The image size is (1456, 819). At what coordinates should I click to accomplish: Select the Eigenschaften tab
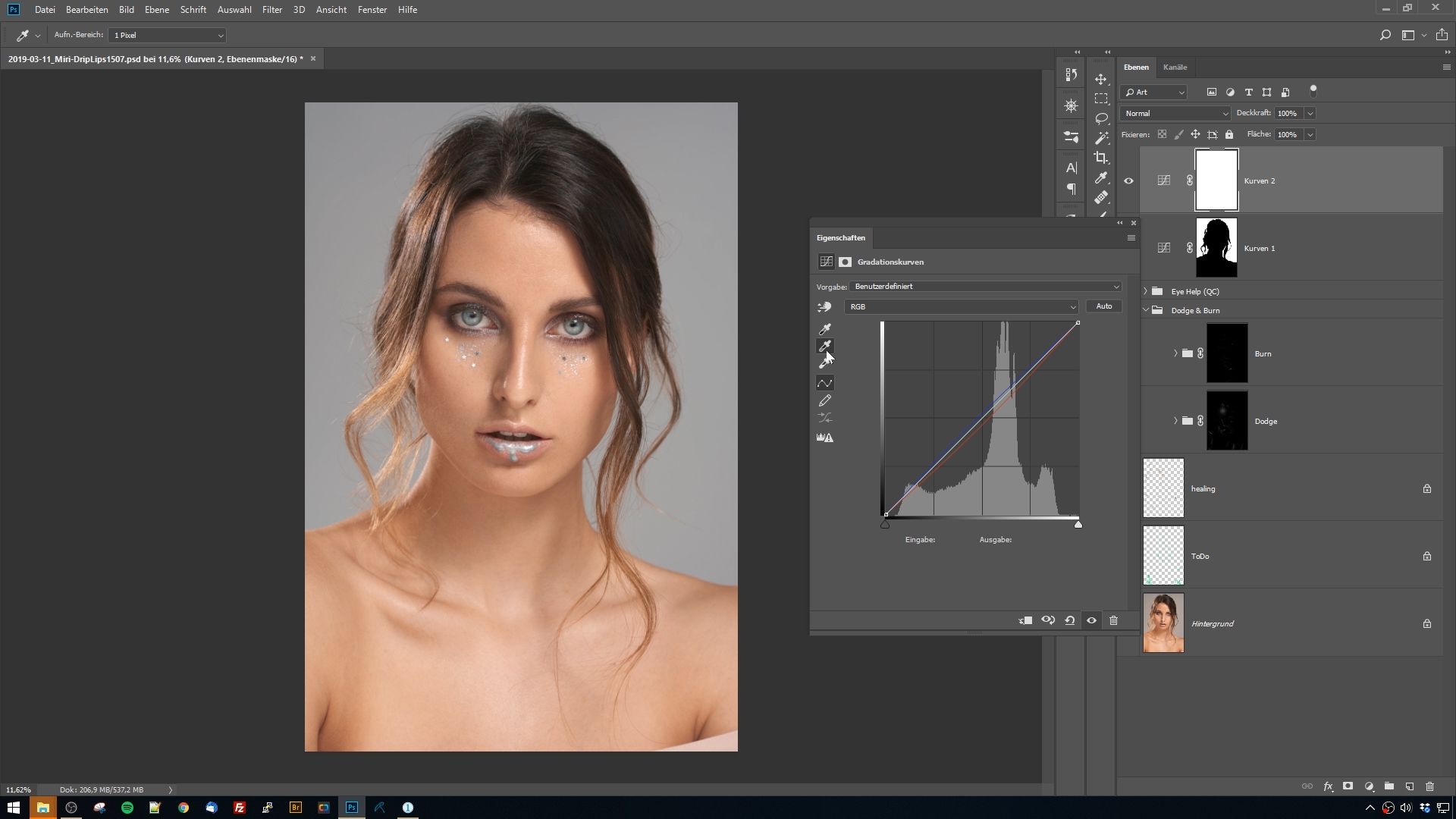840,237
